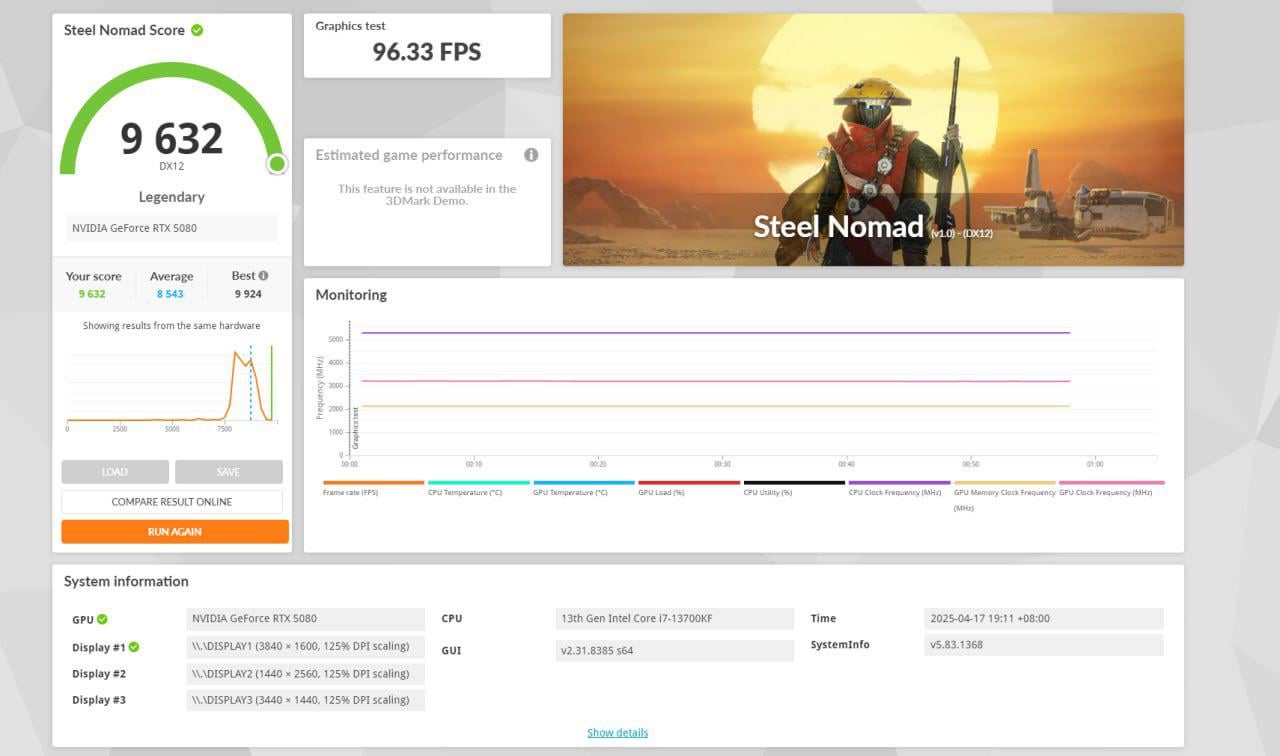
Task: Click Showing results from the same hardware text
Action: point(171,326)
